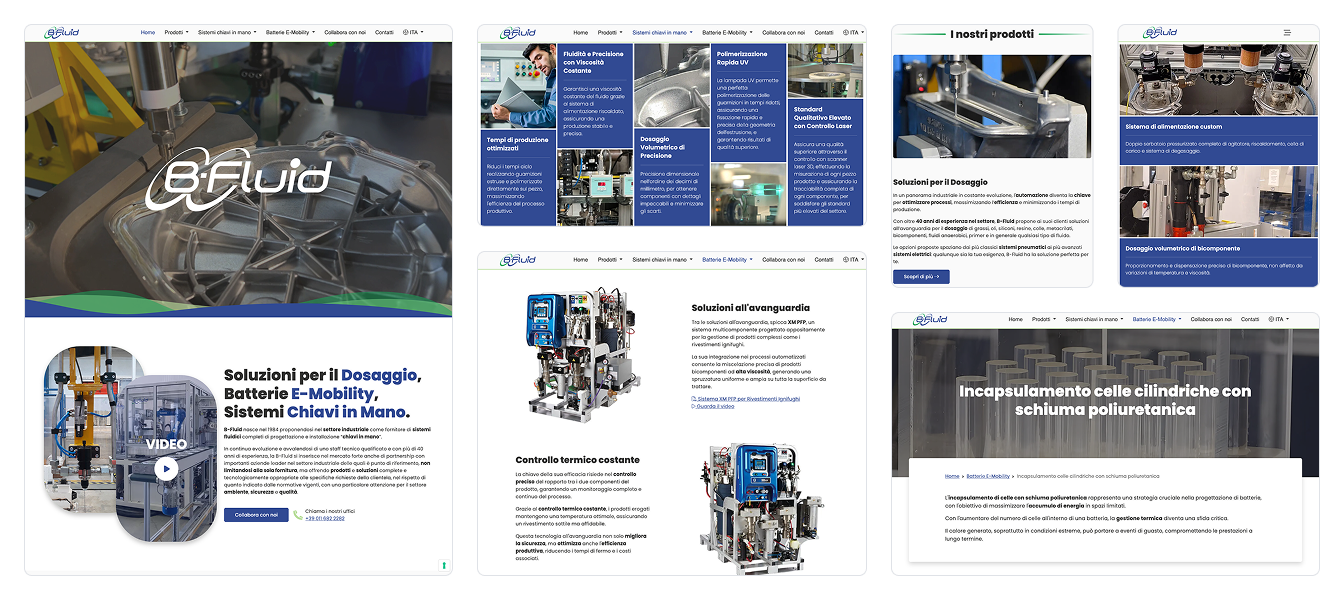Select Collabora con noi on Polimerizzazione Rapida UV page
Image resolution: width=1344 pixels, height=600 pixels.
tap(783, 33)
